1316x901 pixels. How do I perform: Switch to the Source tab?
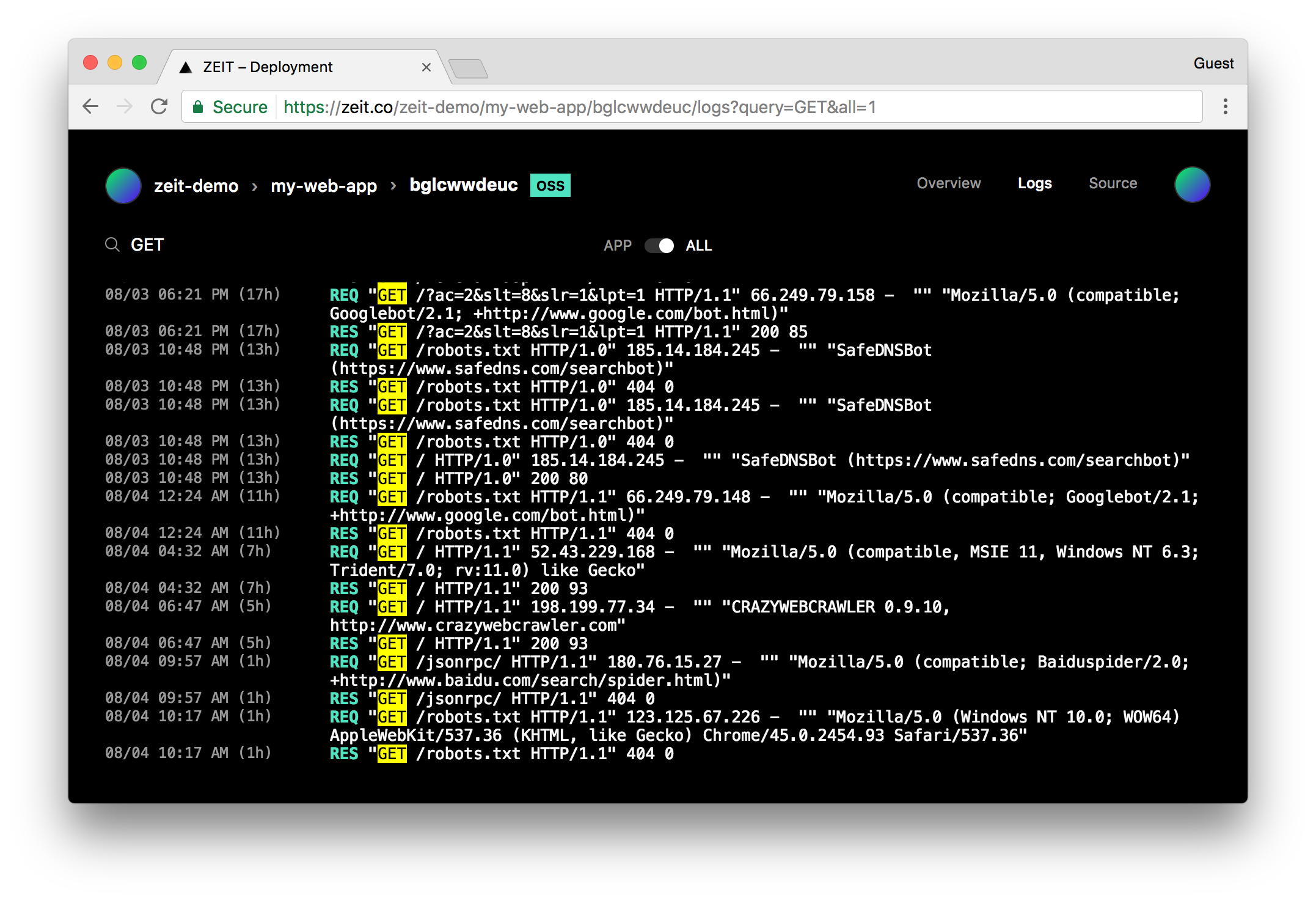point(1113,183)
